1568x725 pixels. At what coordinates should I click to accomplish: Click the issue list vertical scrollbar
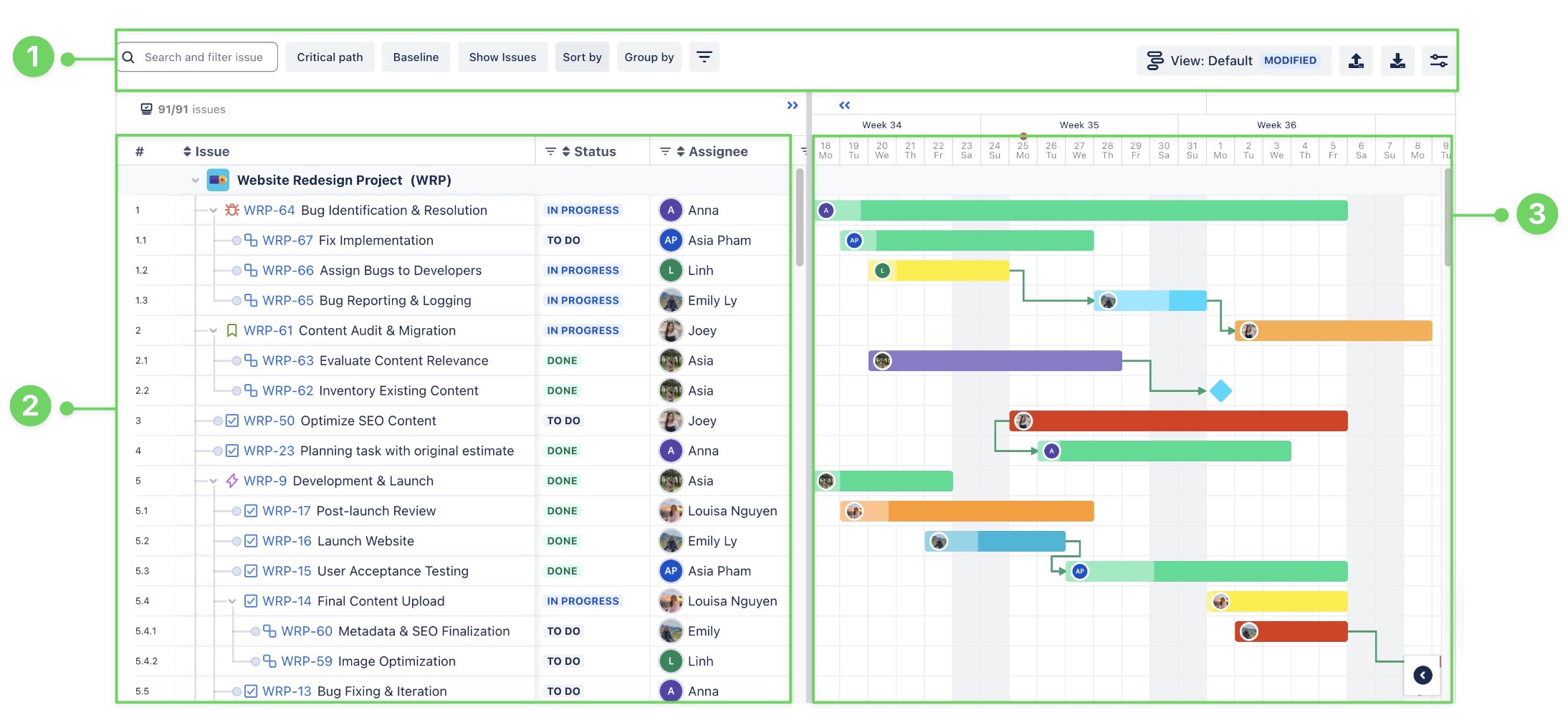coord(800,217)
